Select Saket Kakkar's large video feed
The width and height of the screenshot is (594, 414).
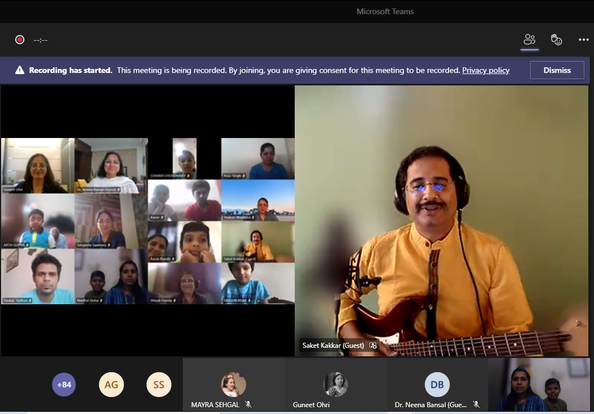click(442, 220)
